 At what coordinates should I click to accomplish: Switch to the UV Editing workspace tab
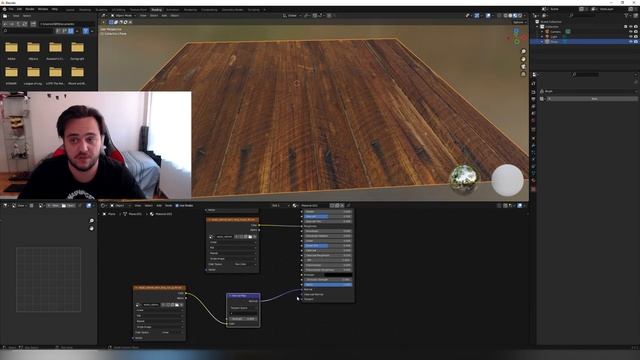tap(118, 9)
